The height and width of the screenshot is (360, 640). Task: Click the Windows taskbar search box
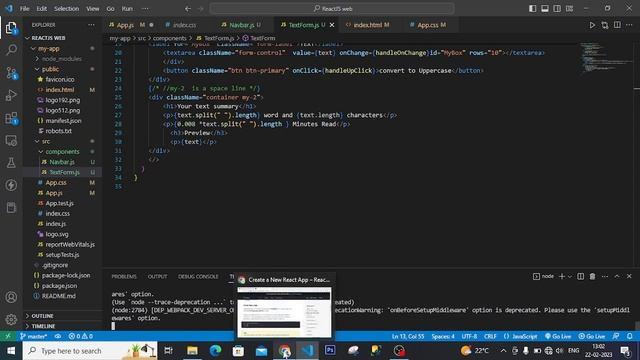coord(90,351)
